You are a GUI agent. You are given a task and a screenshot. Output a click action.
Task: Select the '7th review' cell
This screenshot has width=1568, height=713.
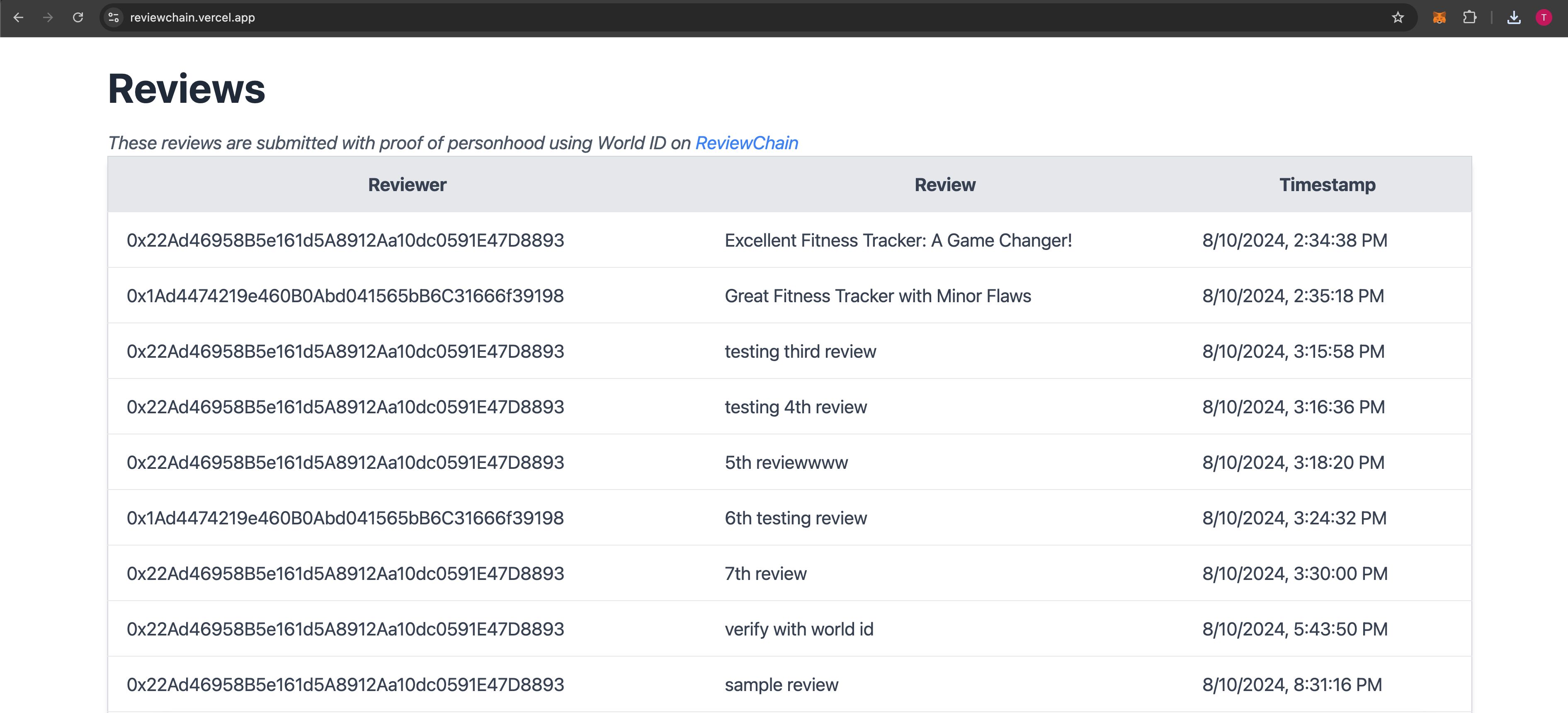[x=765, y=574]
